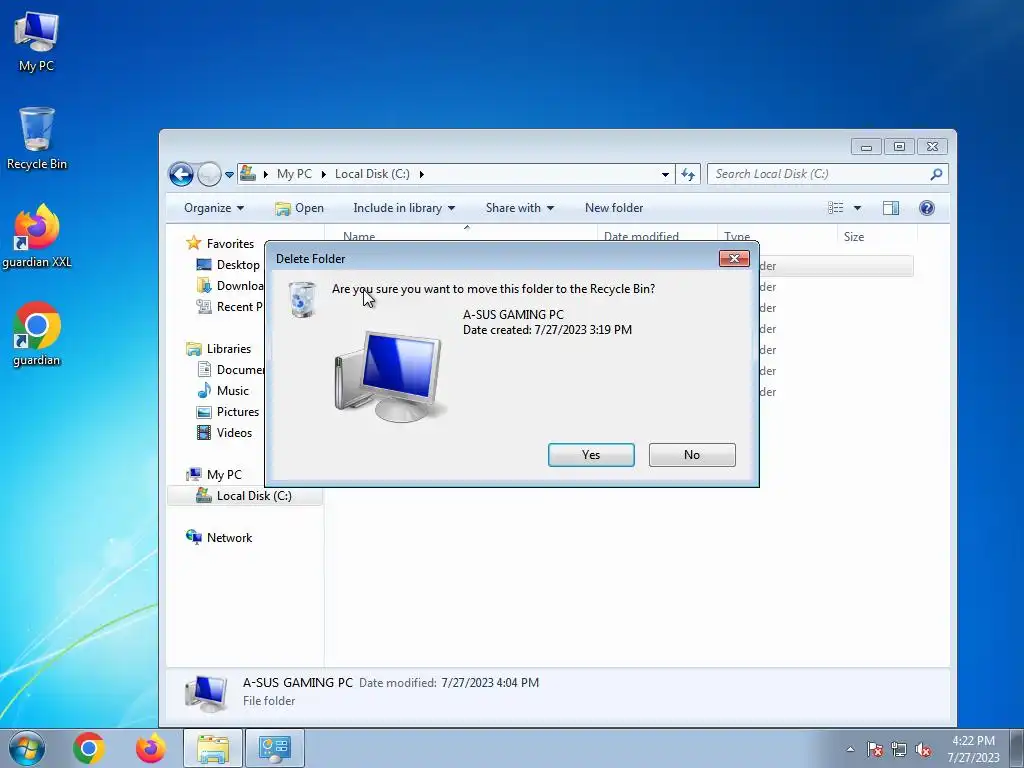Cancel deletion with No button
The height and width of the screenshot is (768, 1024).
[692, 455]
